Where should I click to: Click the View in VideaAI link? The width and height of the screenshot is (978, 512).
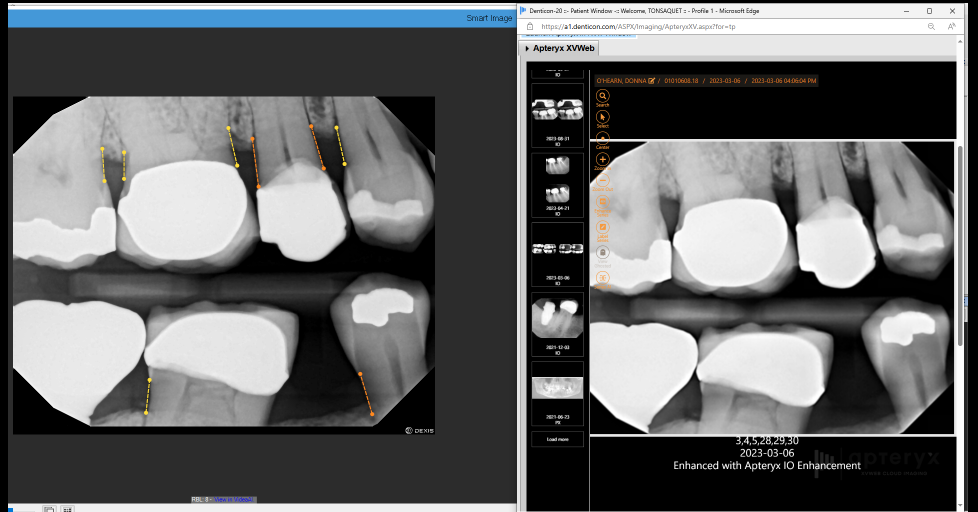pos(234,500)
